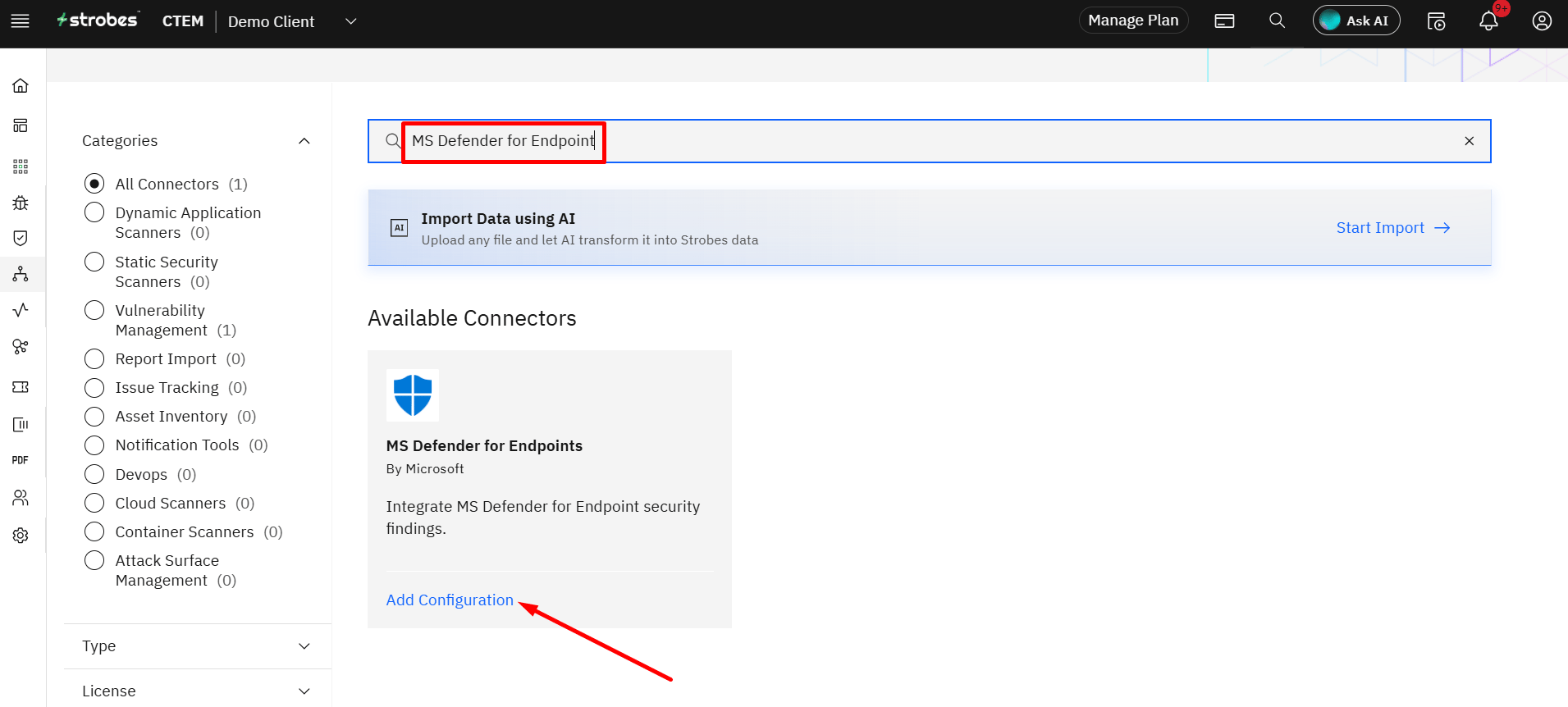This screenshot has height=707, width=1568.
Task: Select Devops category
Action: coord(94,474)
